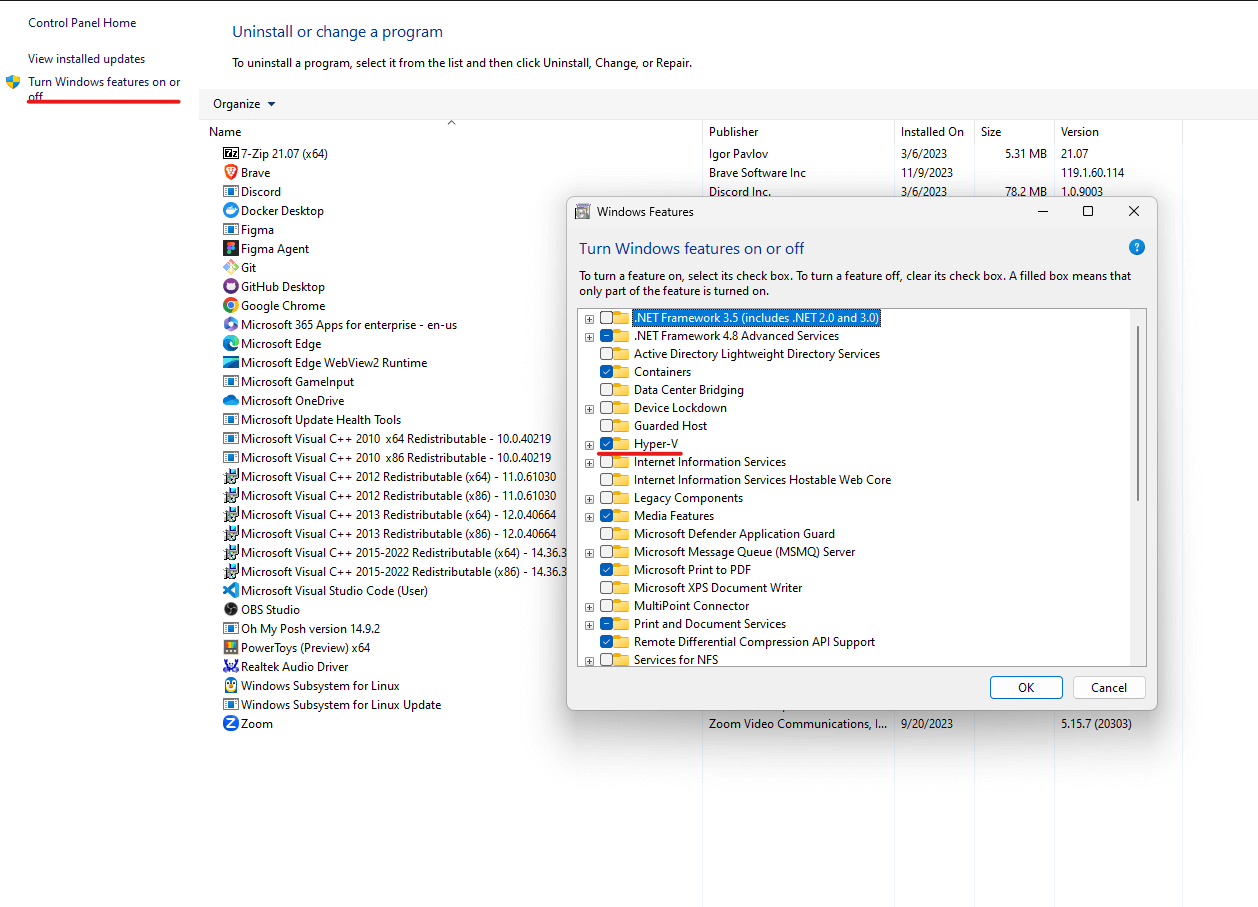Viewport: 1258px width, 907px height.
Task: Click the OBS Studio icon
Action: click(x=231, y=609)
